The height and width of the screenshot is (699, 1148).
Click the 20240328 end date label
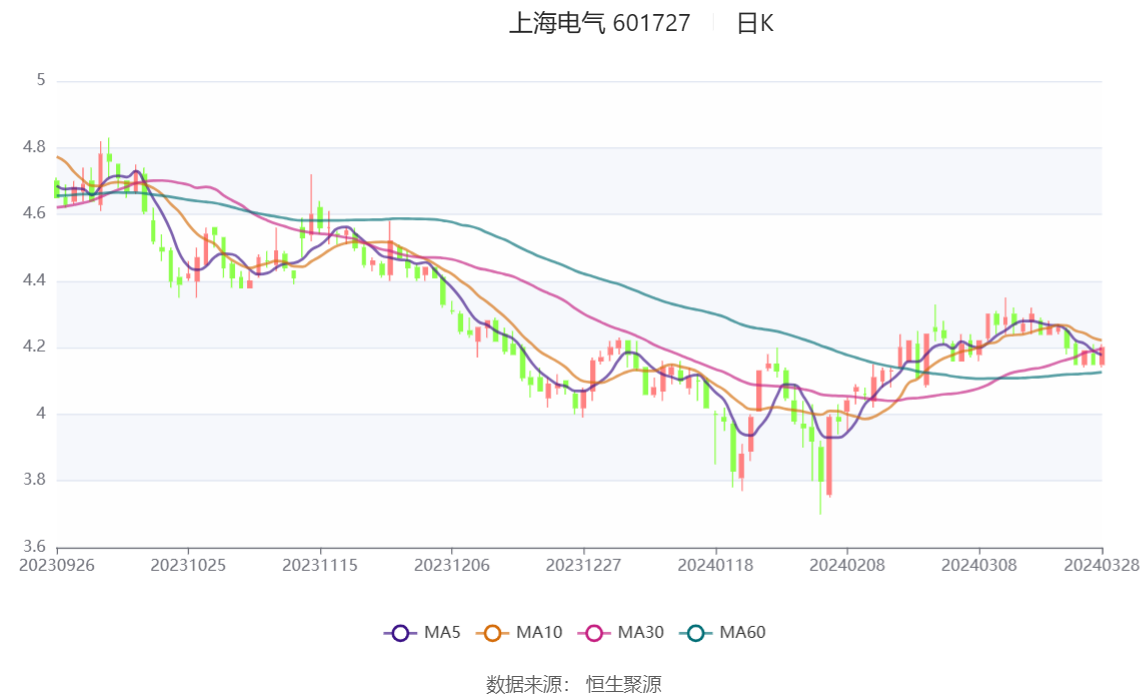tap(1101, 565)
